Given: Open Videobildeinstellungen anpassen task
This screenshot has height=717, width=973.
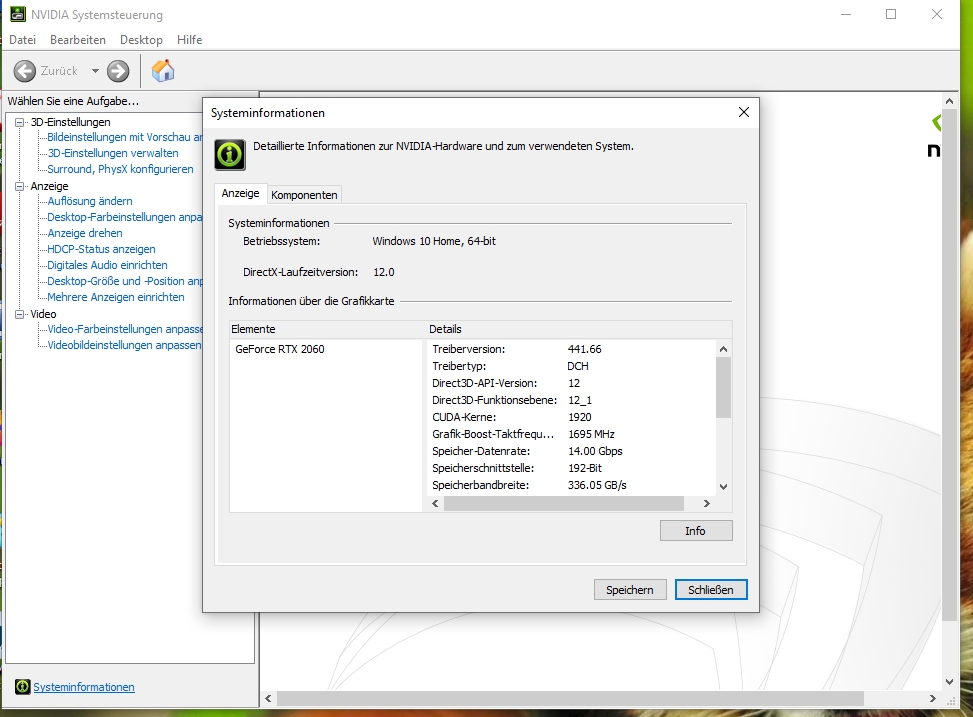Looking at the screenshot, I should pos(124,345).
